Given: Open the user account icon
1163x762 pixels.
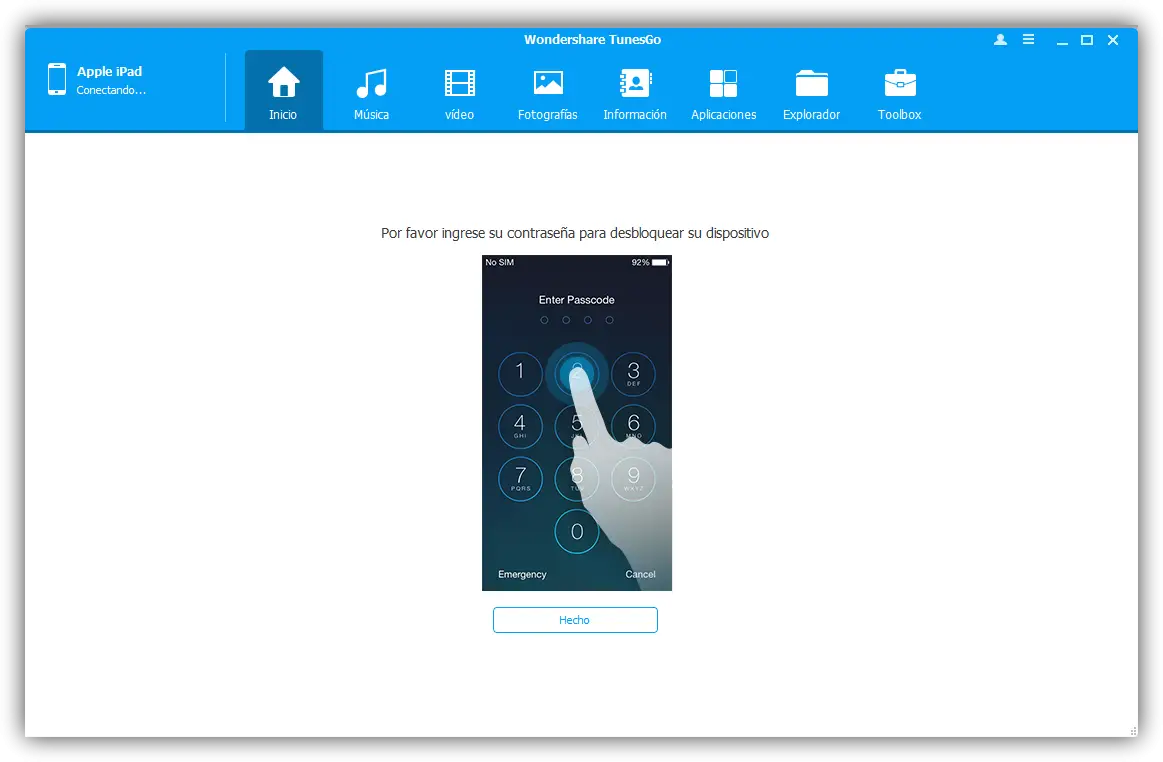Looking at the screenshot, I should click(x=1000, y=40).
